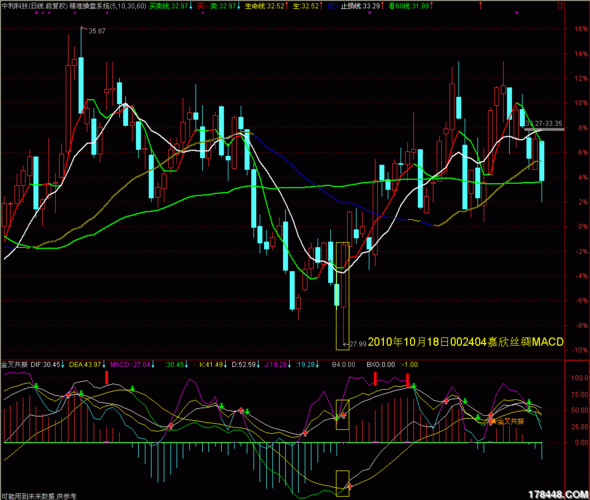
Task: Click the red sell bar above the MACD label
Action: 107,377
